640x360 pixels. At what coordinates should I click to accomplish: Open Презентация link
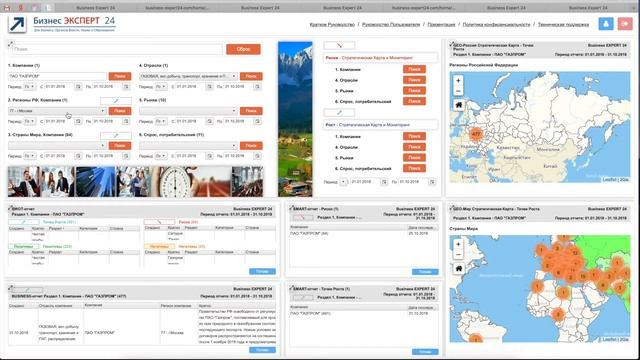[441, 24]
